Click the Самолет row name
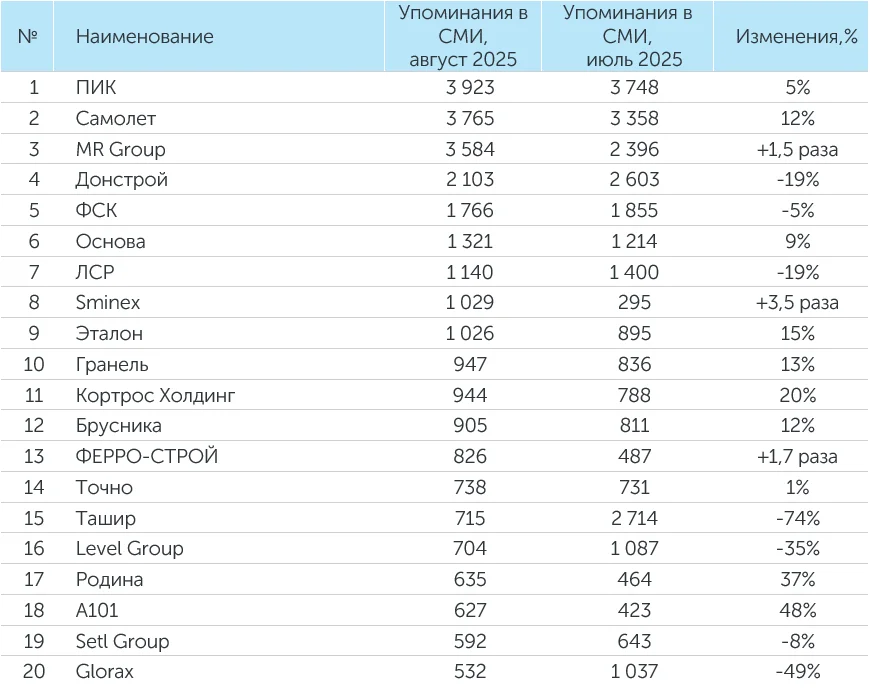 pos(116,119)
